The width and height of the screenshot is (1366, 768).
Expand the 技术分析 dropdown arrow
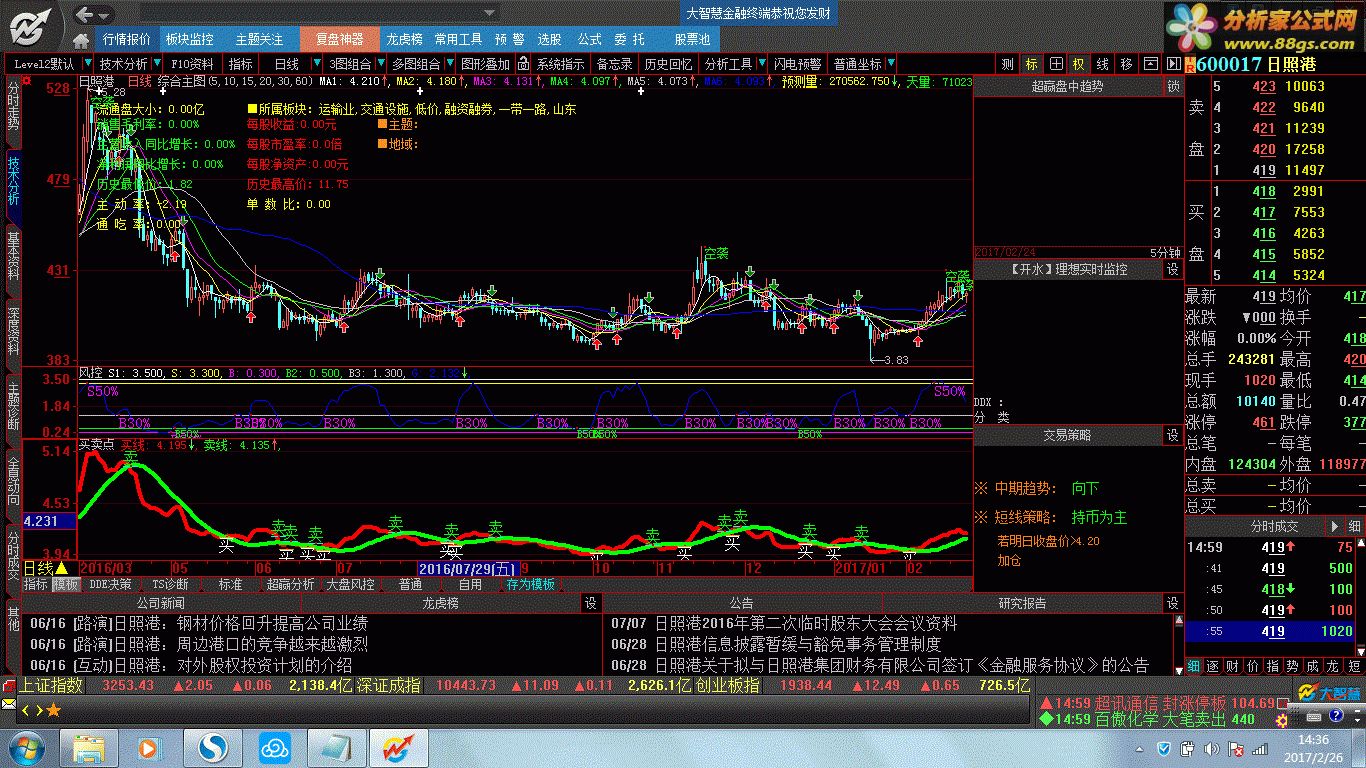click(x=155, y=64)
